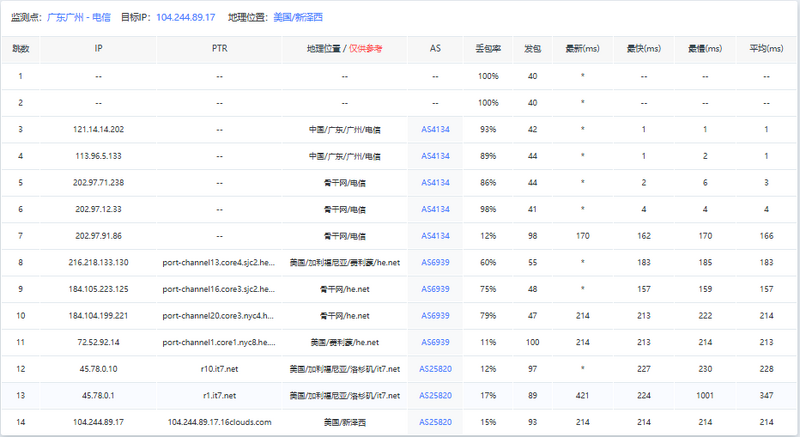Viewport: 800px width, 437px height.
Task: Click latest value 421 in hop 13
Action: (x=583, y=395)
